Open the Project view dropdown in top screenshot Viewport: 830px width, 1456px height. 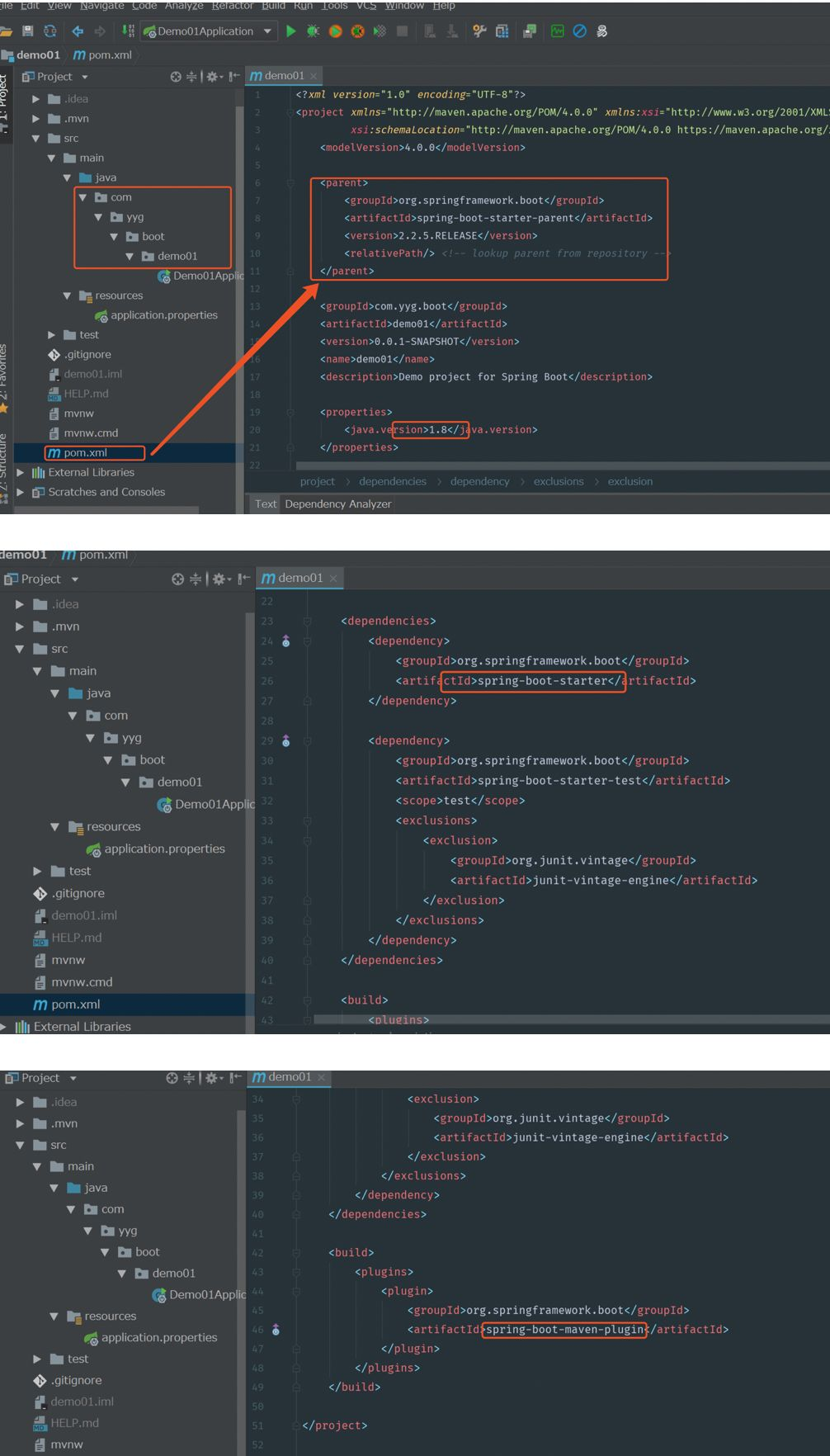tap(84, 78)
